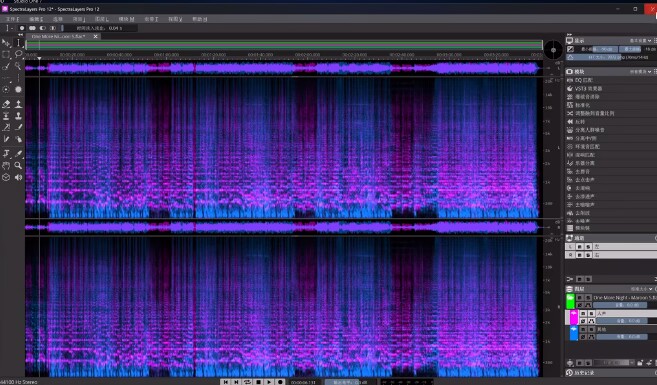Open the layers panel size dropdown
This screenshot has width=657, height=385.
click(641, 289)
